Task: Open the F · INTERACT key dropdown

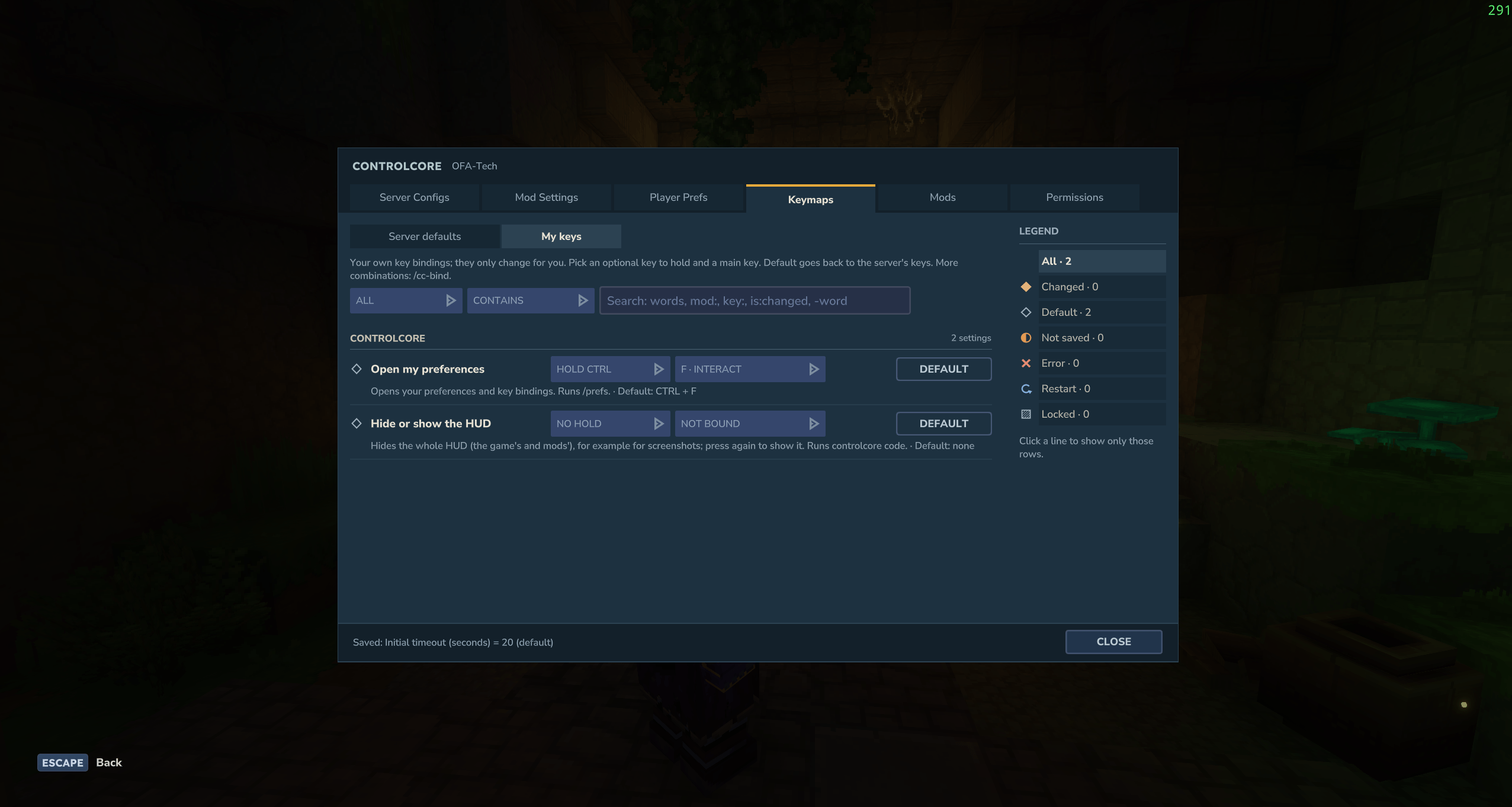Action: pos(750,369)
